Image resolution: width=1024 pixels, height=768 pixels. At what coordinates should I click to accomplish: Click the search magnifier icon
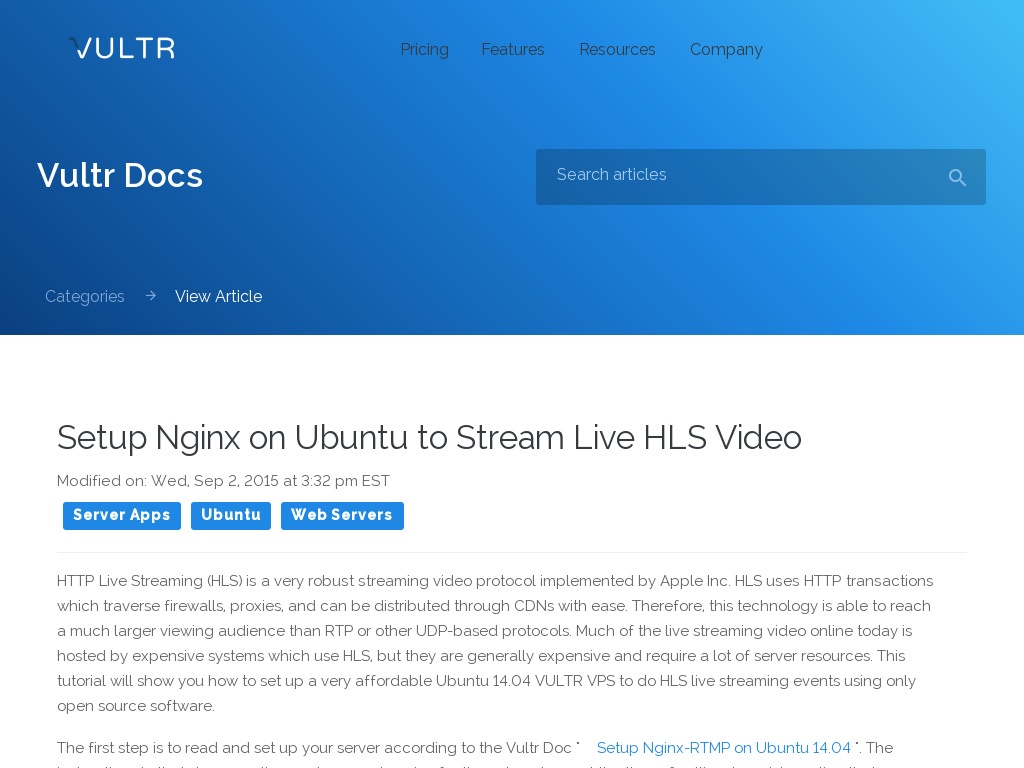click(x=957, y=177)
